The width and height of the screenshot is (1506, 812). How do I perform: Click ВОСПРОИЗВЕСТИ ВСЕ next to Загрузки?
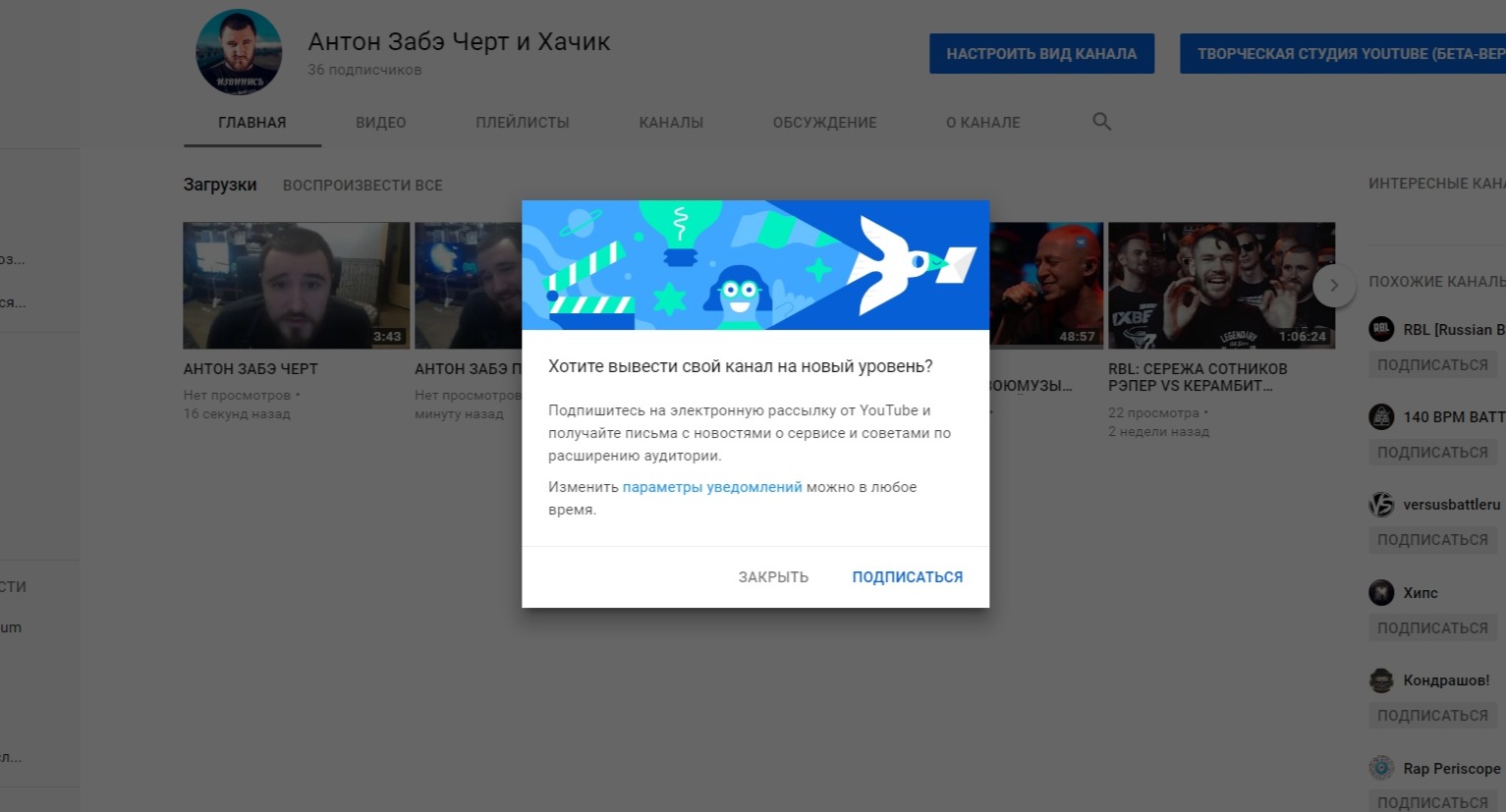coord(363,186)
